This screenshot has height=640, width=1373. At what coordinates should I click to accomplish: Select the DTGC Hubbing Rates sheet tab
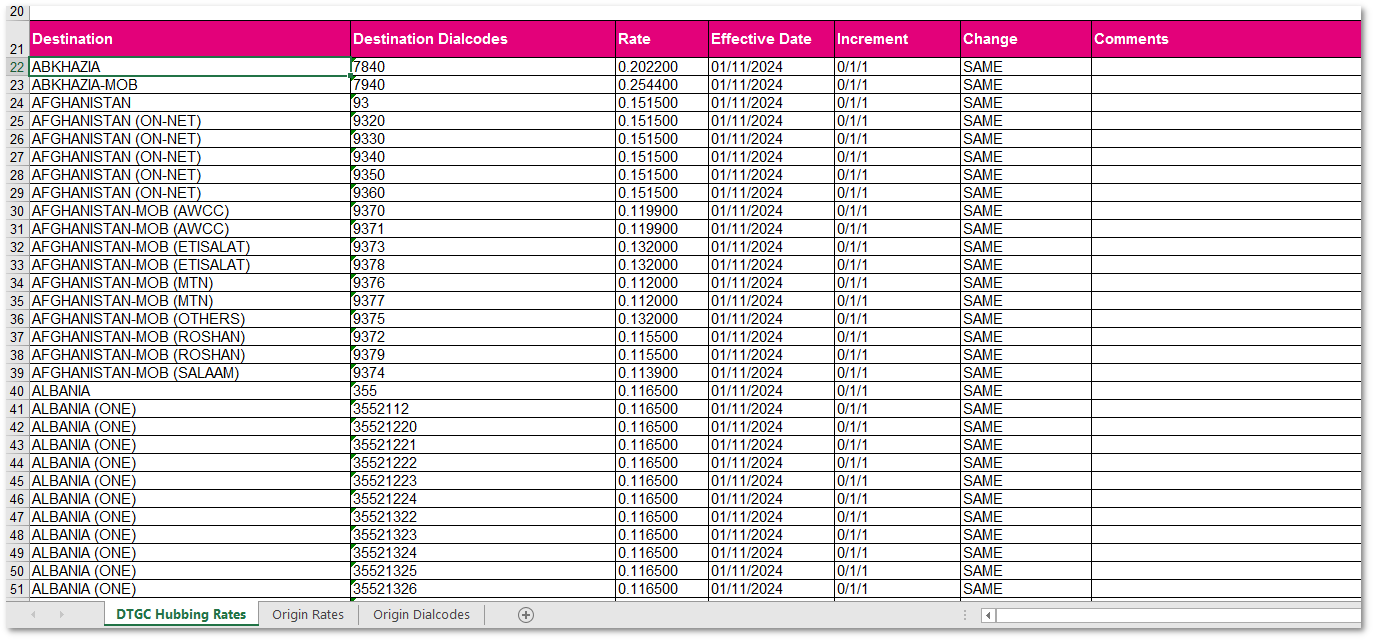coord(181,615)
